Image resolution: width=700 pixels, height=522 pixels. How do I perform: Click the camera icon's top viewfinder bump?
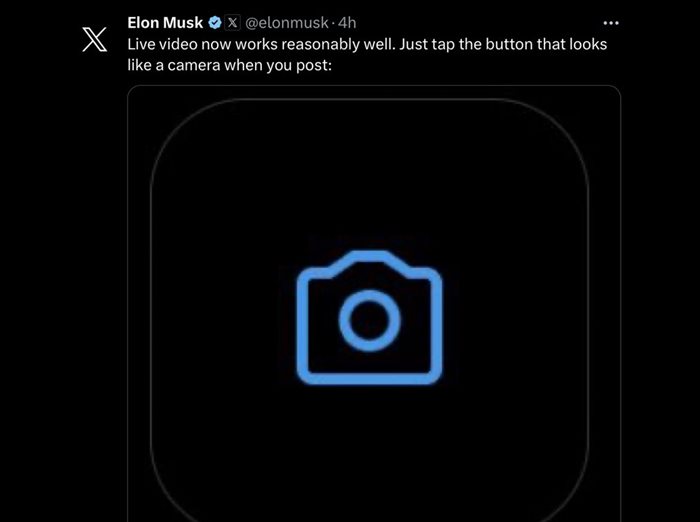pos(369,258)
